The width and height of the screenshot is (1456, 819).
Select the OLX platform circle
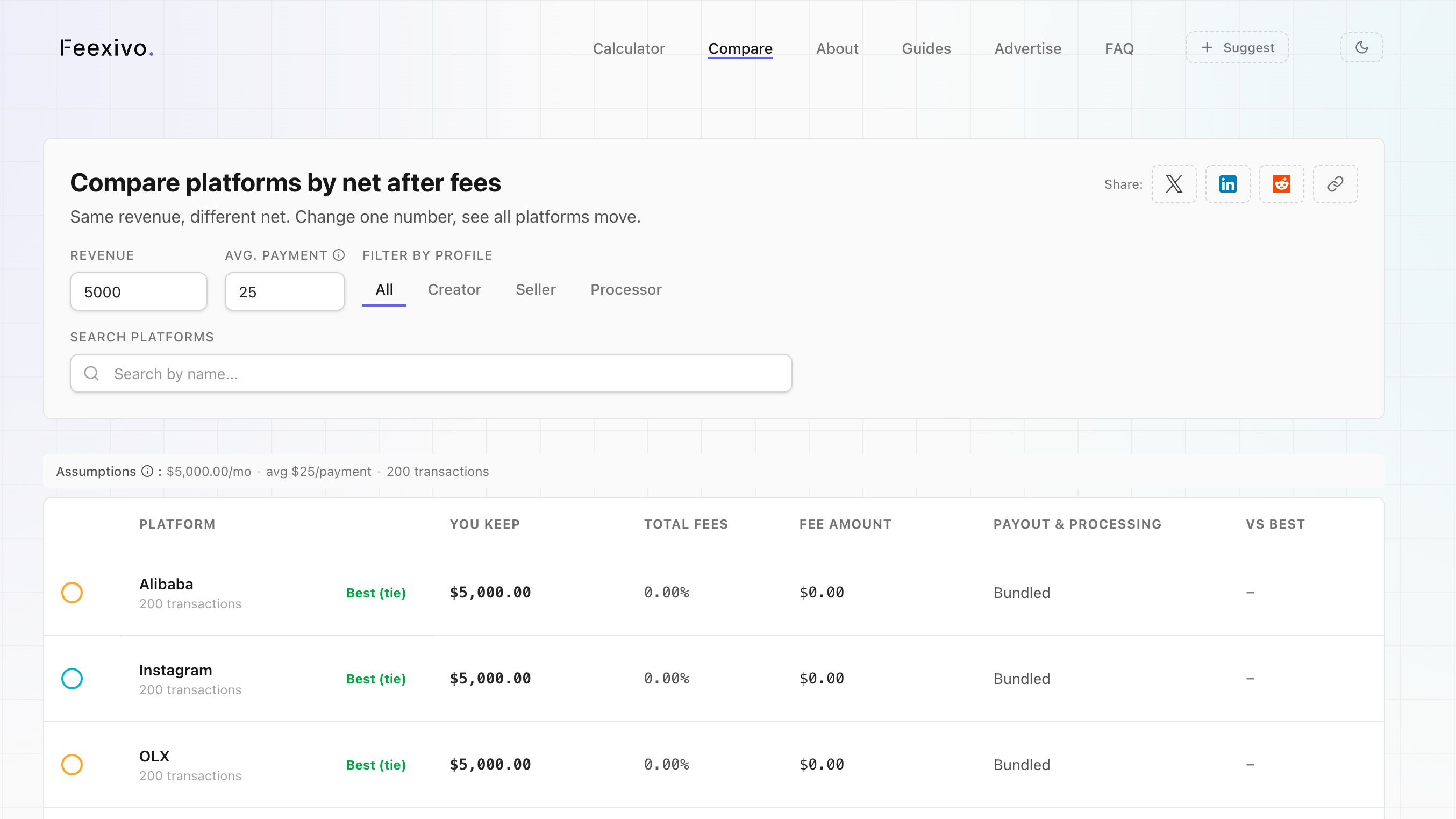tap(73, 764)
